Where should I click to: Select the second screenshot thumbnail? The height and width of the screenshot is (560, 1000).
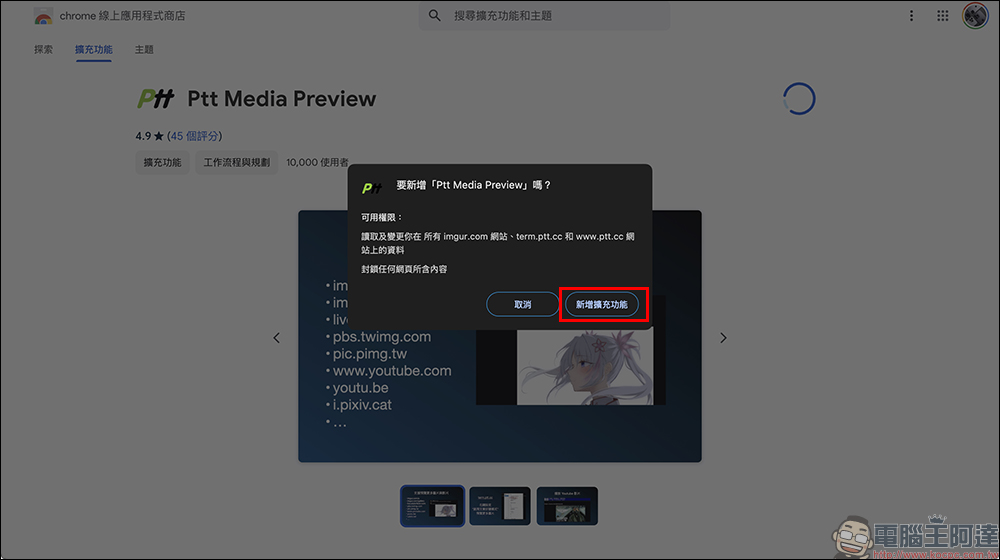click(500, 506)
